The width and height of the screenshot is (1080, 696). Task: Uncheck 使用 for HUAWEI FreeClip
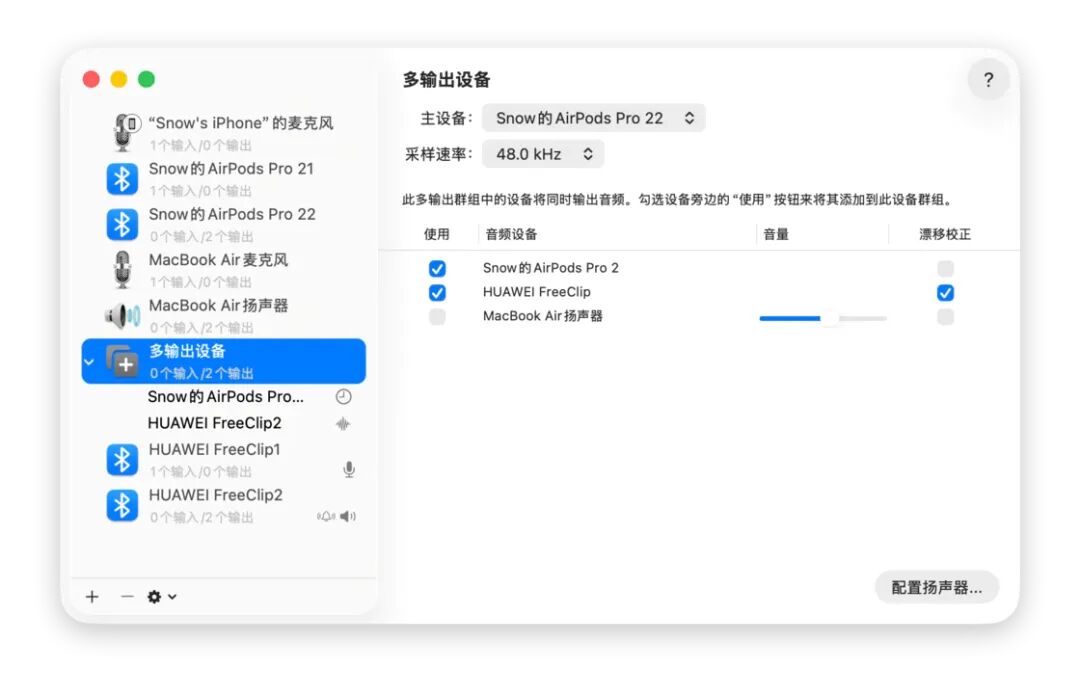pos(437,293)
